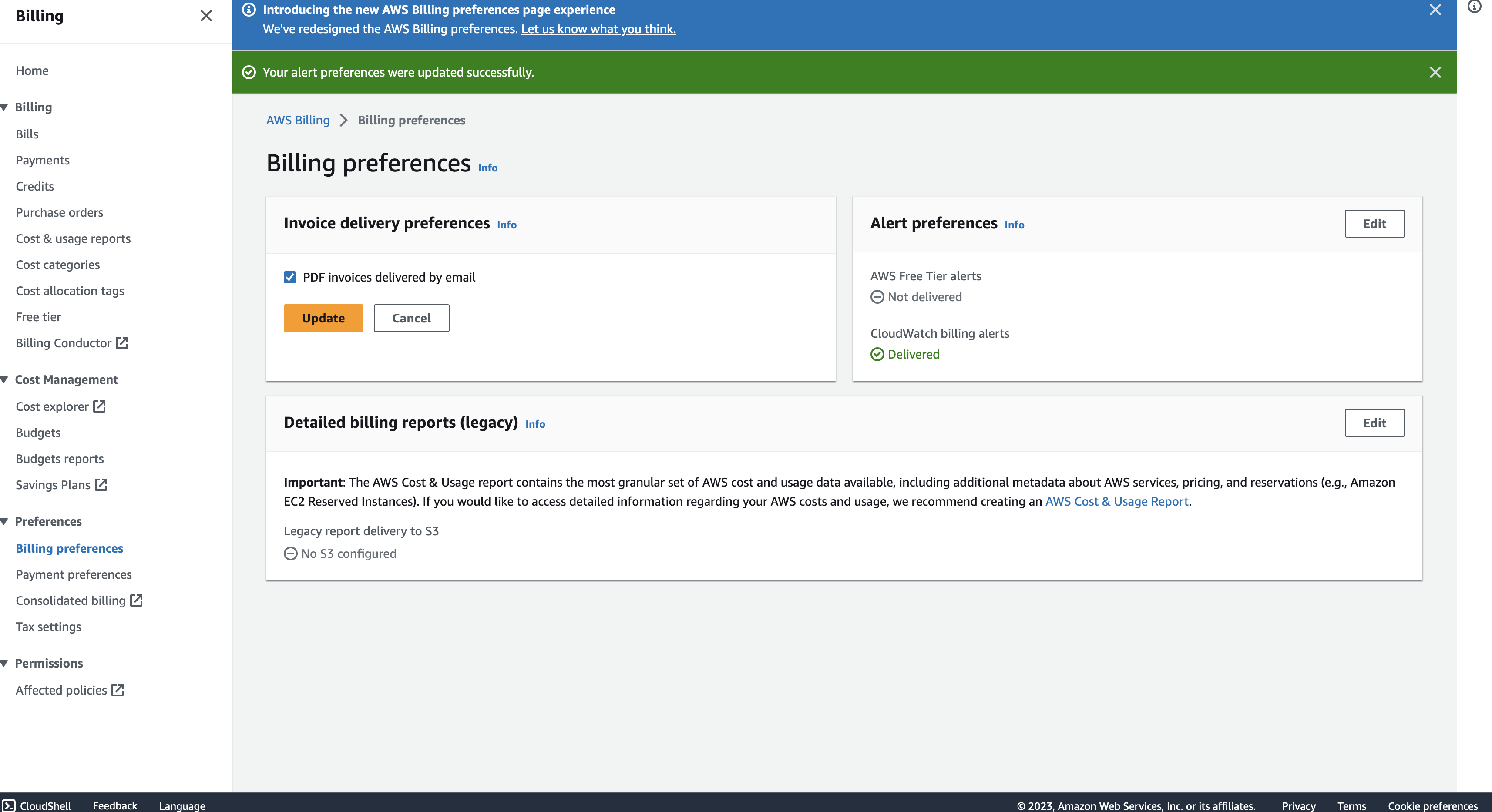
Task: Click the help info circle at top right
Action: (x=1474, y=7)
